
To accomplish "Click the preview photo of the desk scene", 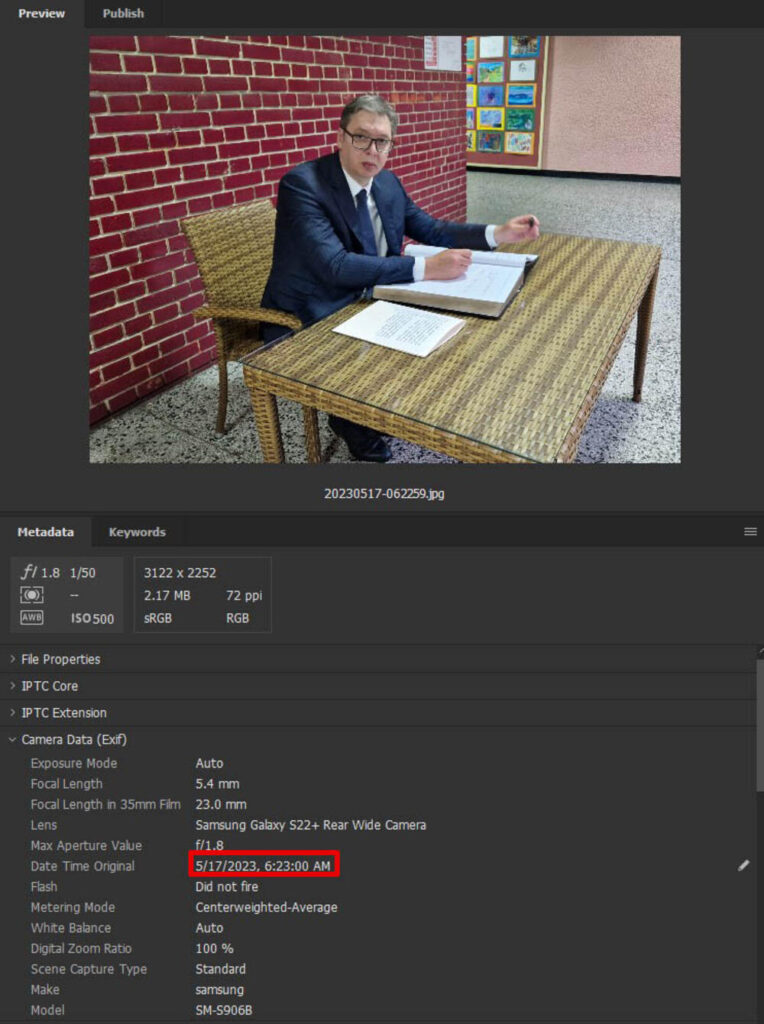I will [384, 249].
